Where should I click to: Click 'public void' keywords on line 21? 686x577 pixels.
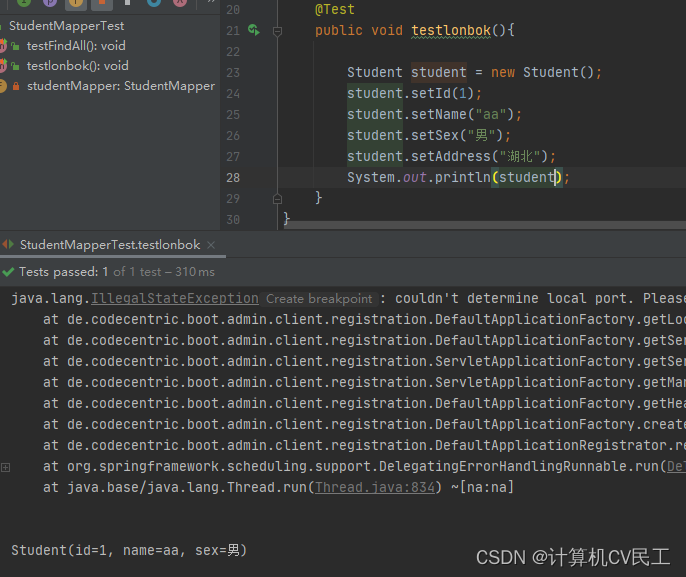pyautogui.click(x=359, y=30)
